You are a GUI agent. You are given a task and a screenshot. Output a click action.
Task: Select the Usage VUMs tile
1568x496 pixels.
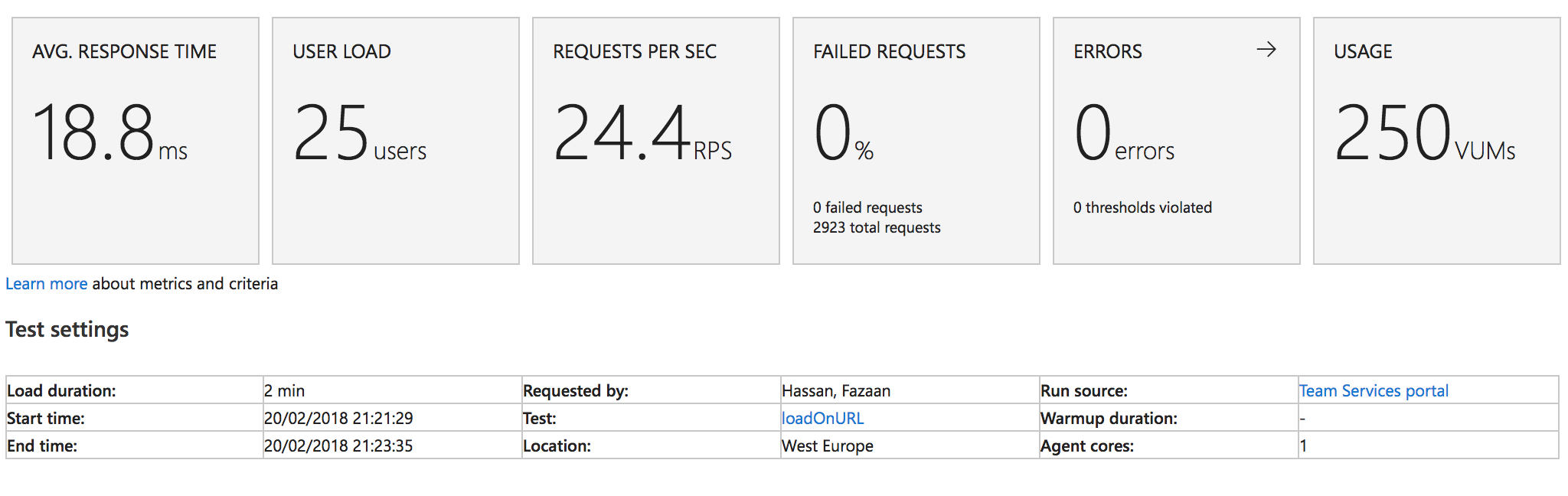pos(1437,141)
